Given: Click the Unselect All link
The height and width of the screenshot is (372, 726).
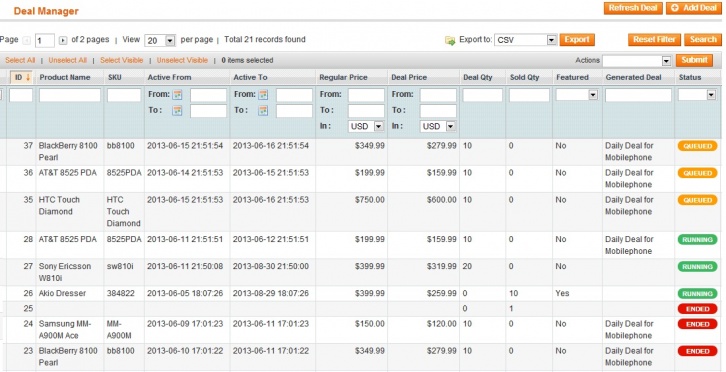Looking at the screenshot, I should pyautogui.click(x=68, y=60).
